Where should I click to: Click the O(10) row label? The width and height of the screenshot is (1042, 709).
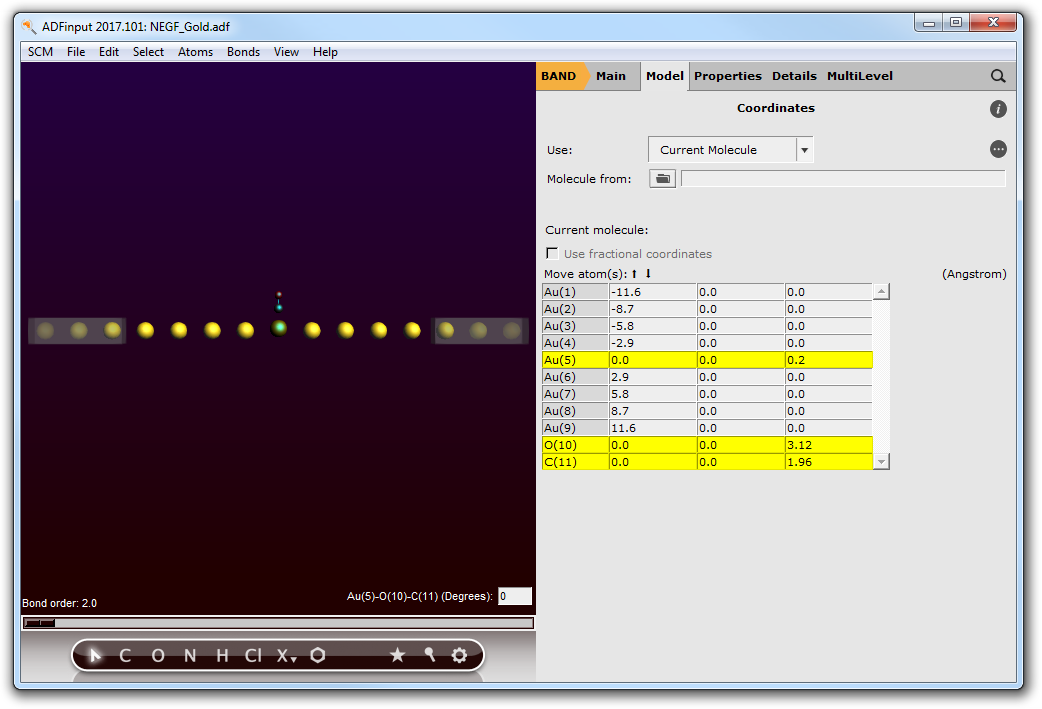[x=575, y=445]
